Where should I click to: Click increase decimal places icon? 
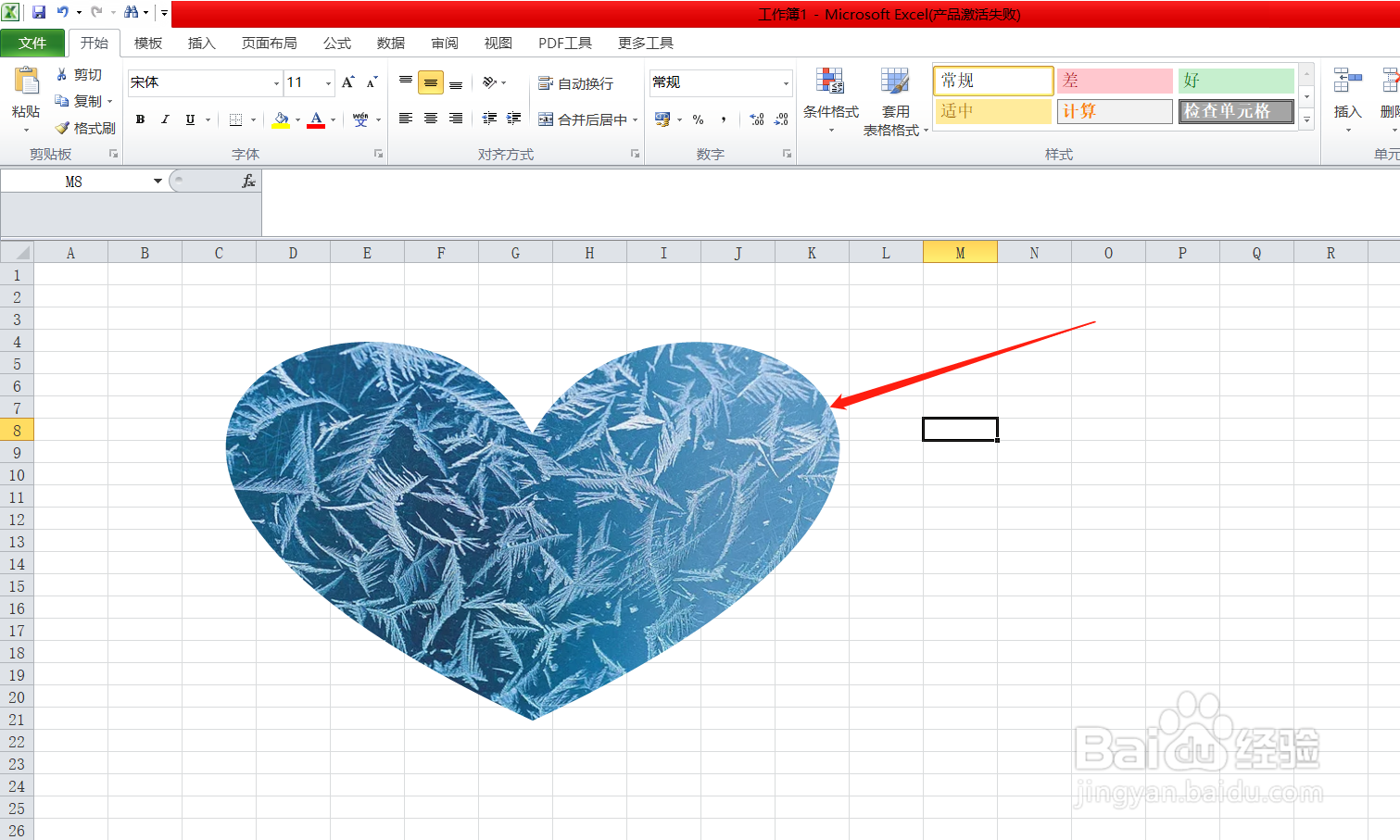tap(757, 119)
